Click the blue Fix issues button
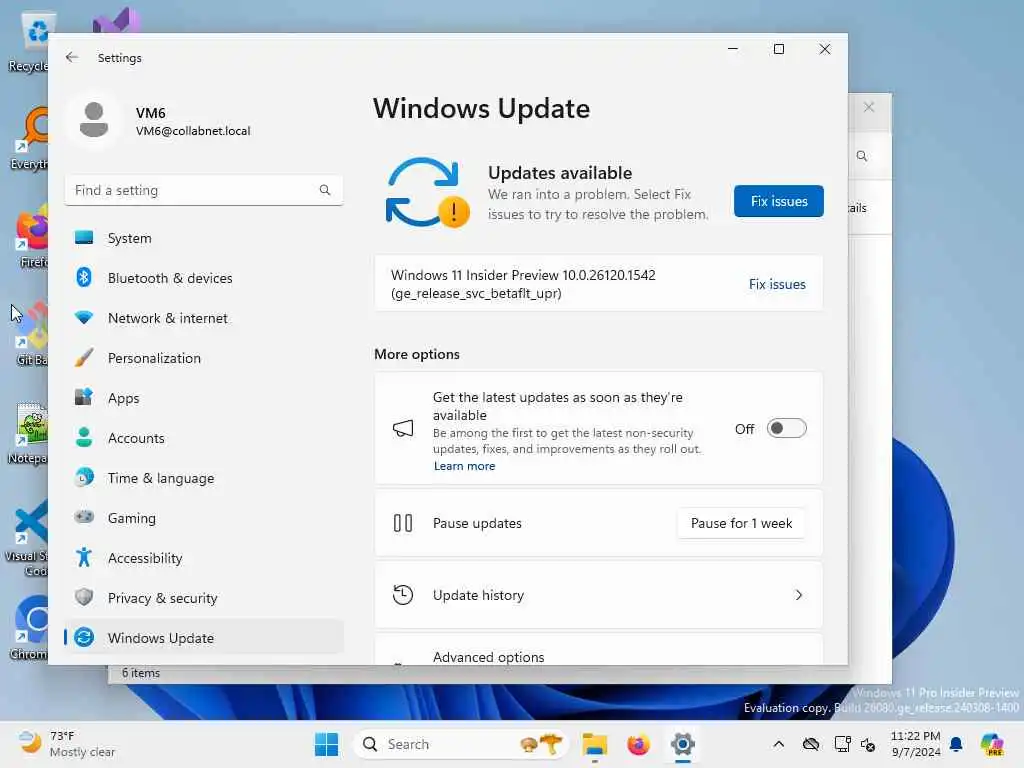This screenshot has width=1024, height=768. click(x=778, y=201)
